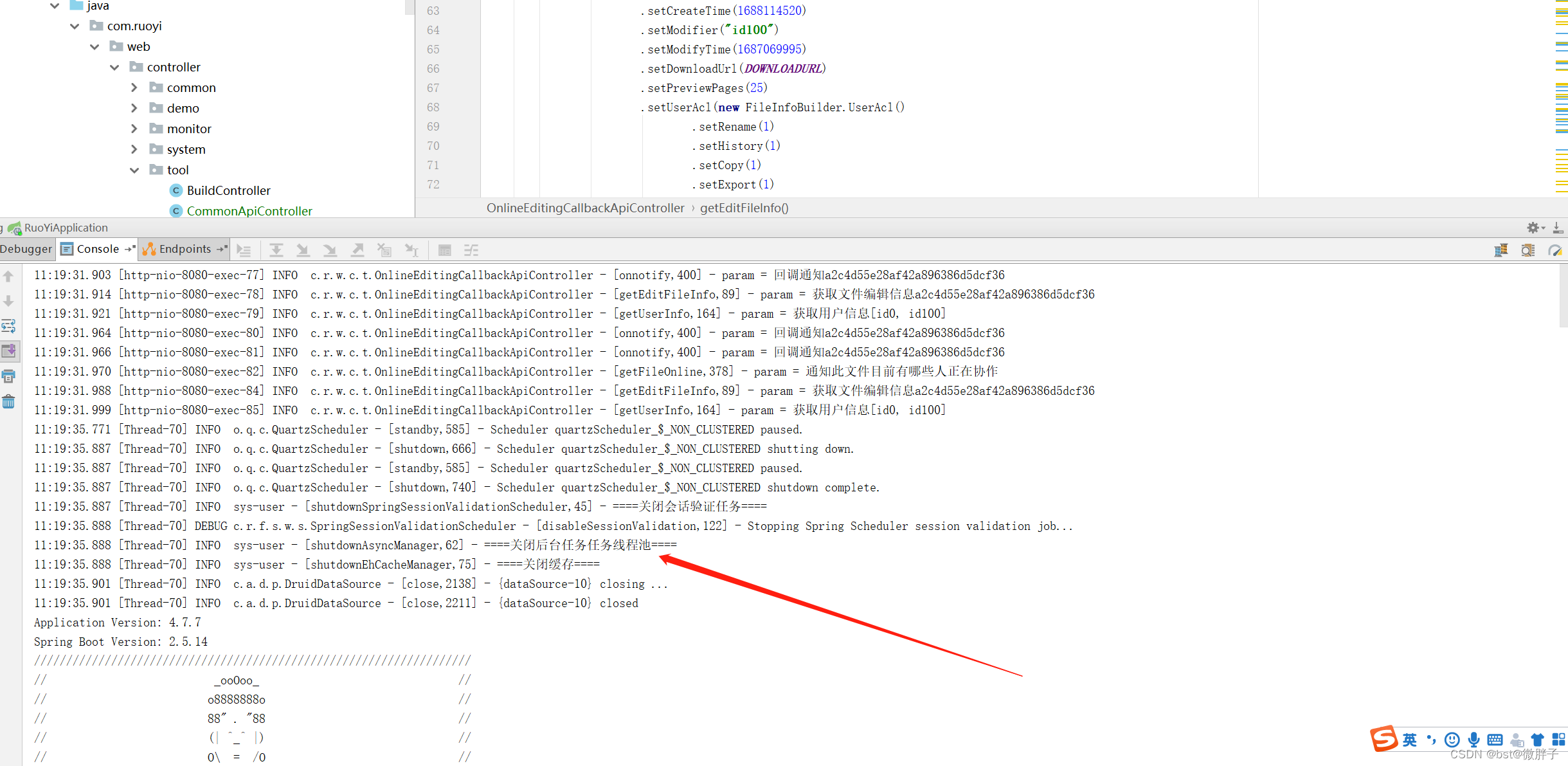Expand the monitor package
The width and height of the screenshot is (1568, 766).
point(134,129)
